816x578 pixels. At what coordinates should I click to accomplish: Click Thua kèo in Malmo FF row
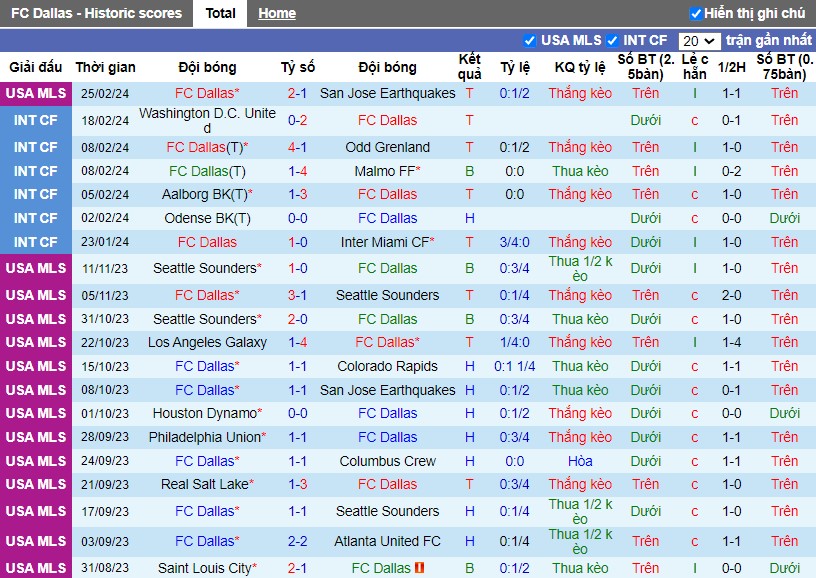(x=580, y=171)
